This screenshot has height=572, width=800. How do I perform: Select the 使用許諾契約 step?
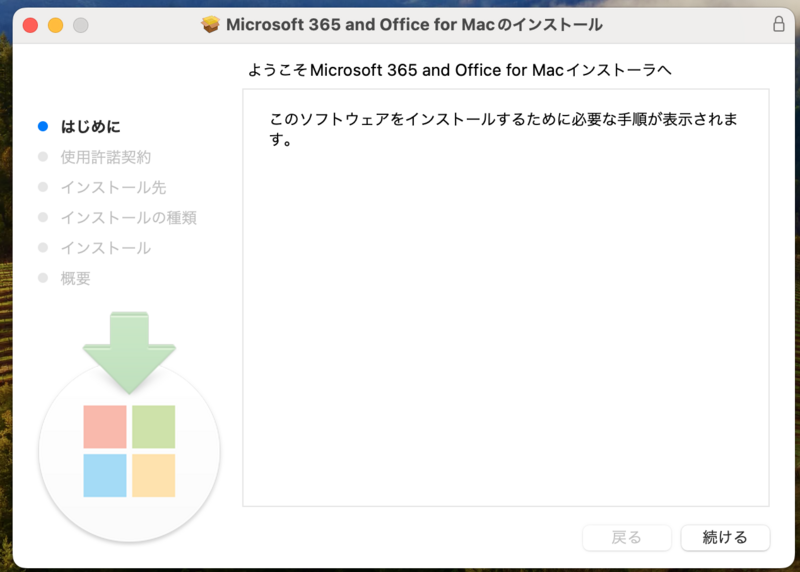(x=106, y=157)
